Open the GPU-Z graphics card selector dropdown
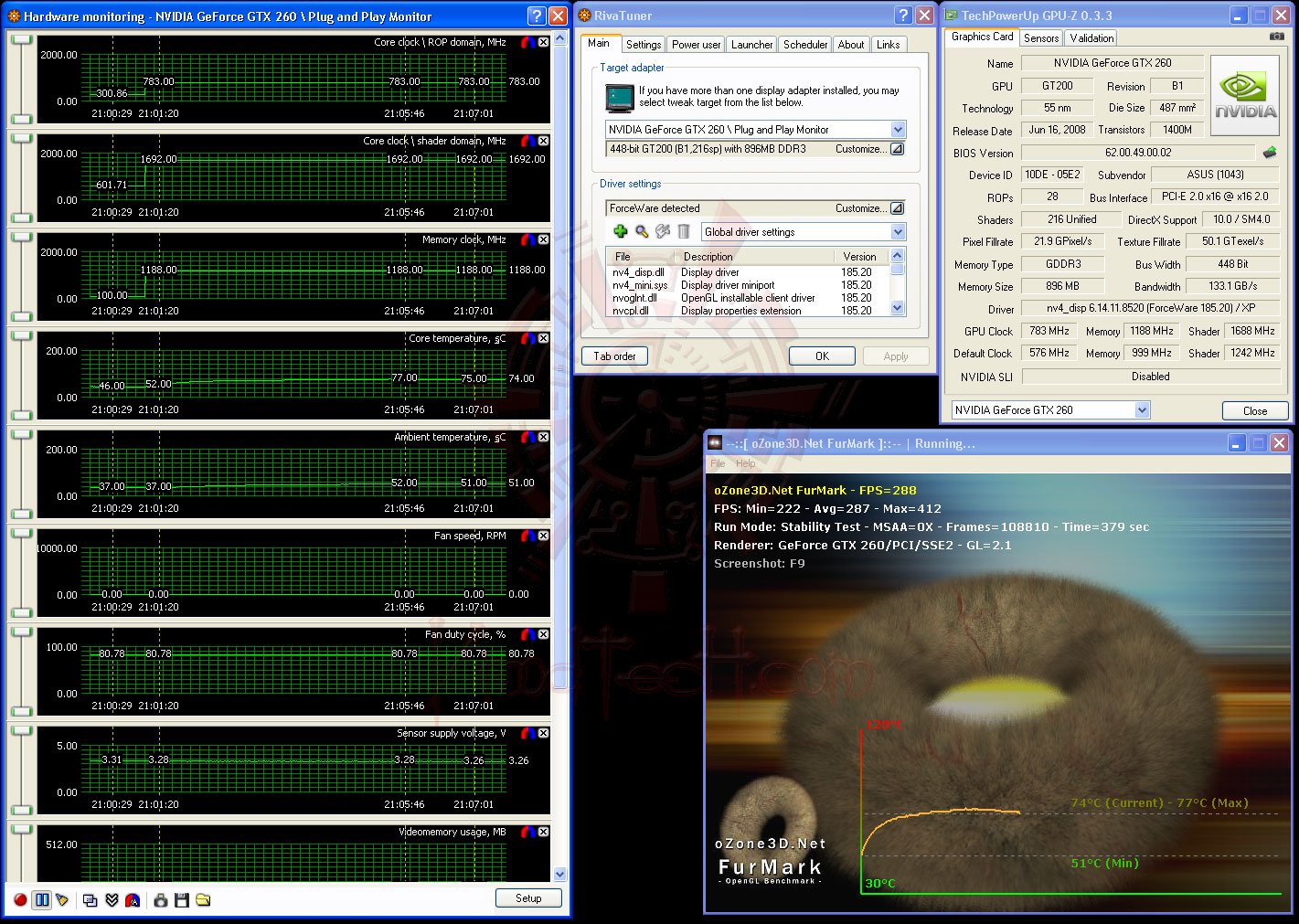Screen dimensions: 1299x924 point(1142,410)
